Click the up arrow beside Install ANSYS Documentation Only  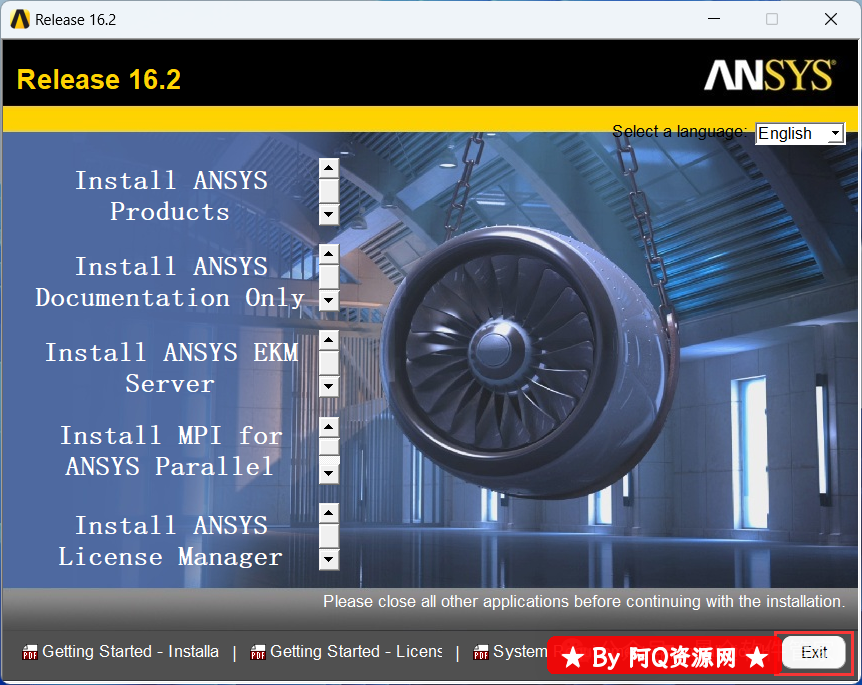point(329,253)
